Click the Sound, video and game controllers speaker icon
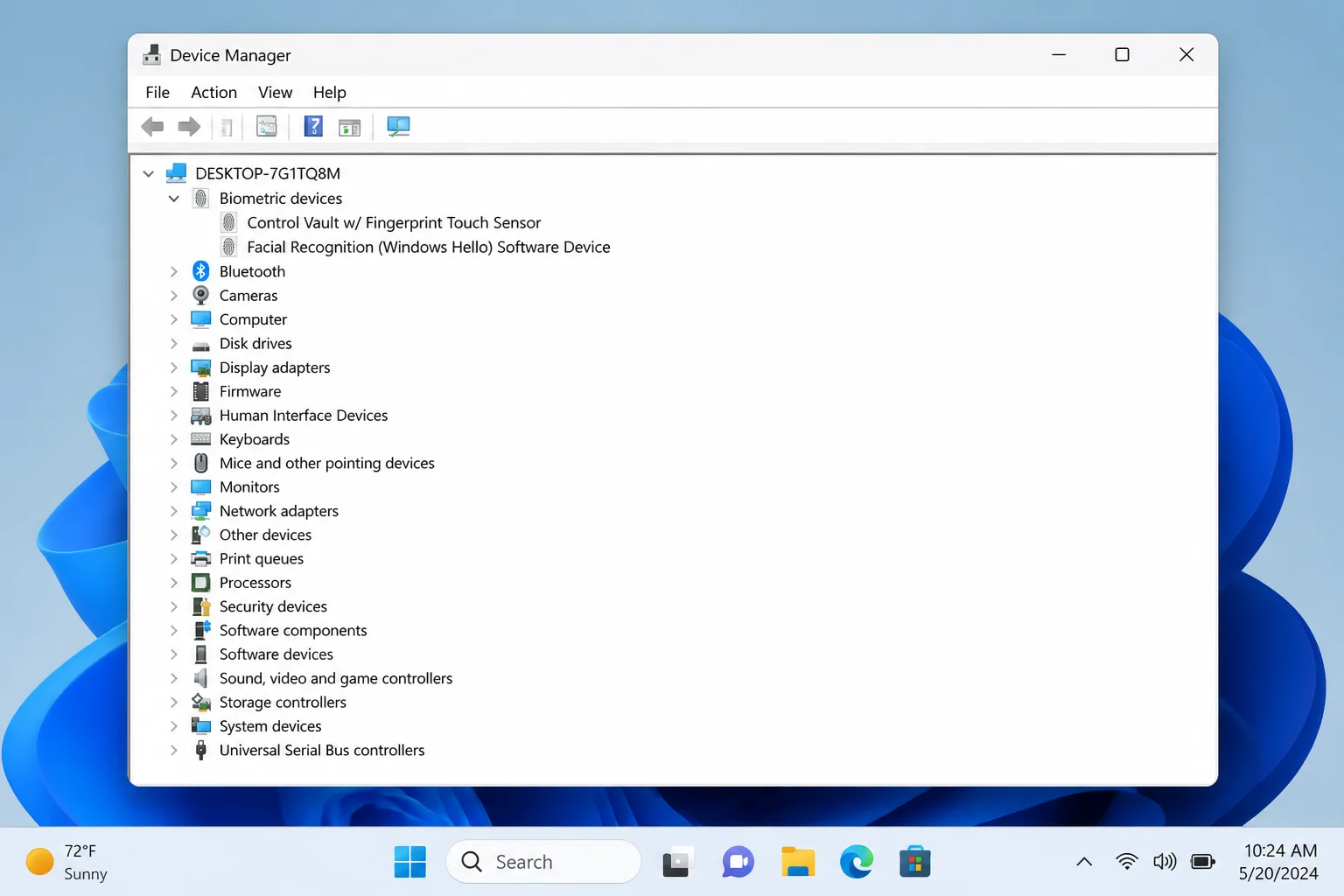 201,678
